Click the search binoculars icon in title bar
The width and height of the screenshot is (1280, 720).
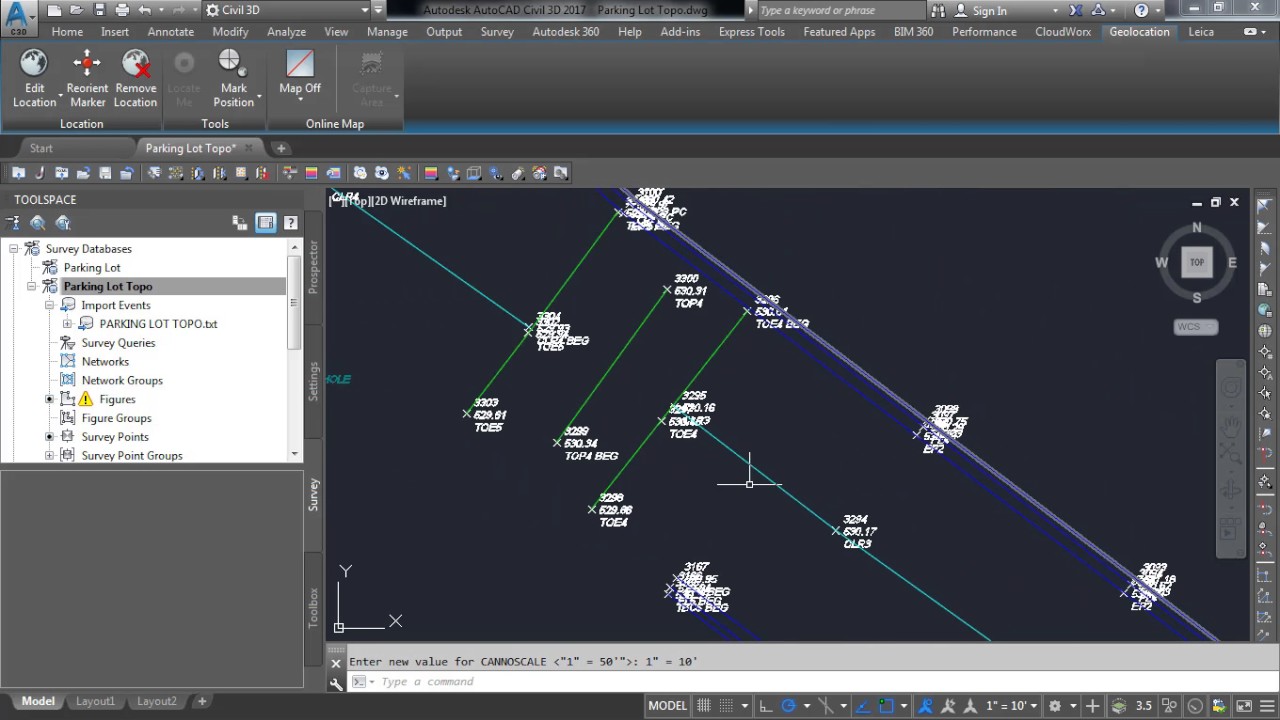pyautogui.click(x=938, y=10)
